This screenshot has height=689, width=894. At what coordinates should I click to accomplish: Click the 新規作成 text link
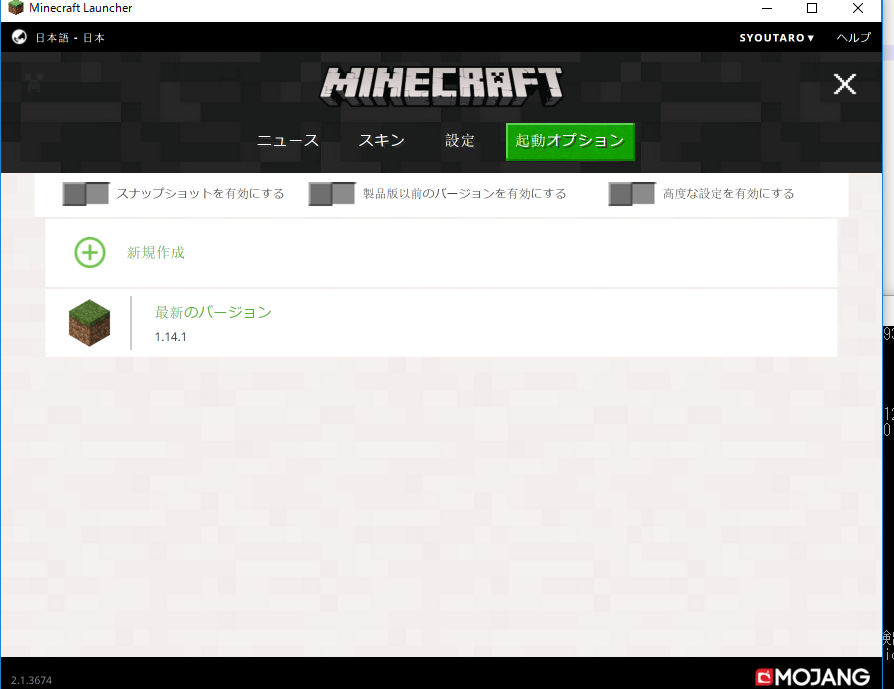click(x=156, y=253)
